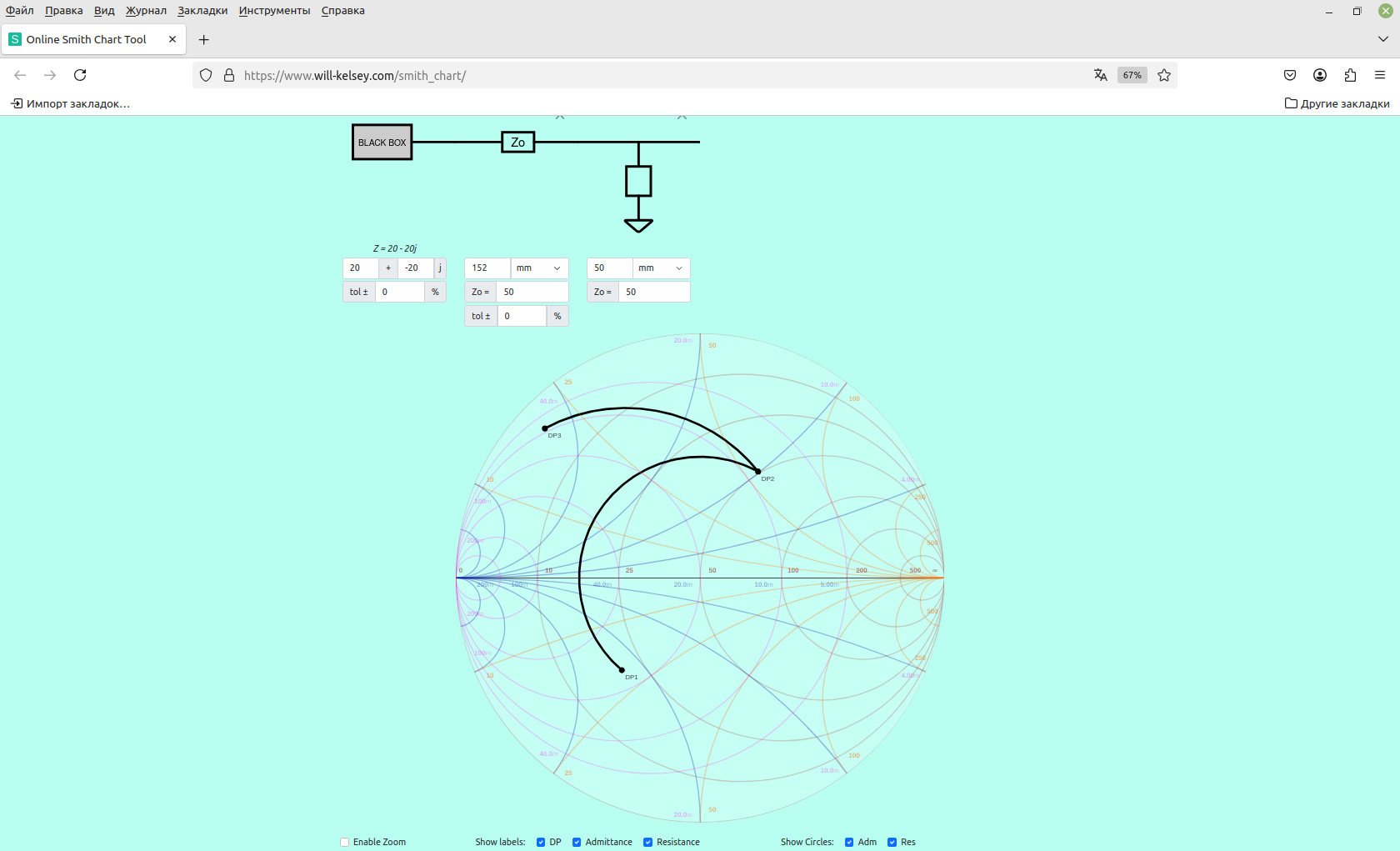Click the BLACK BOX circuit element

point(382,143)
